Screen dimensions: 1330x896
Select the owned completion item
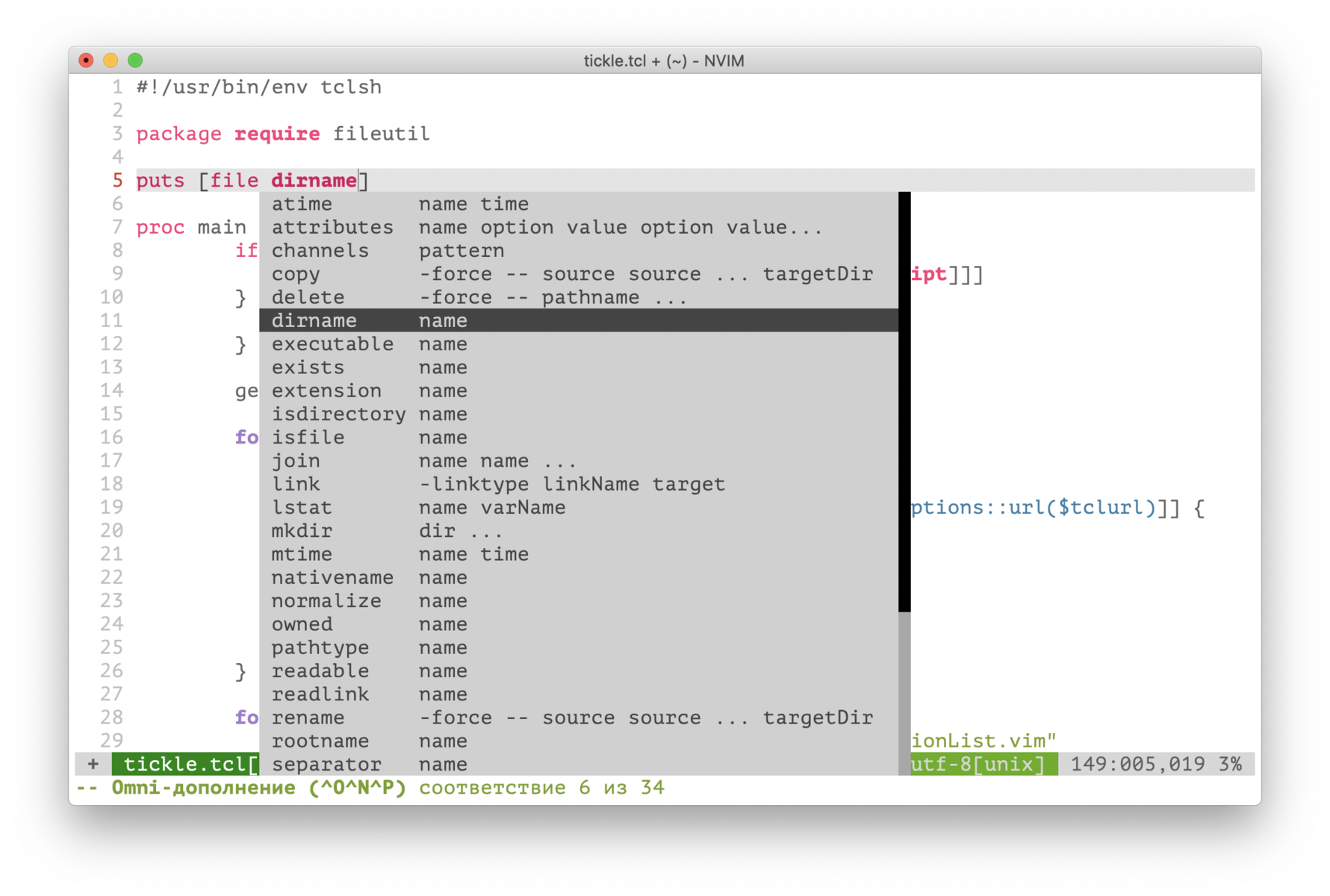(x=579, y=623)
